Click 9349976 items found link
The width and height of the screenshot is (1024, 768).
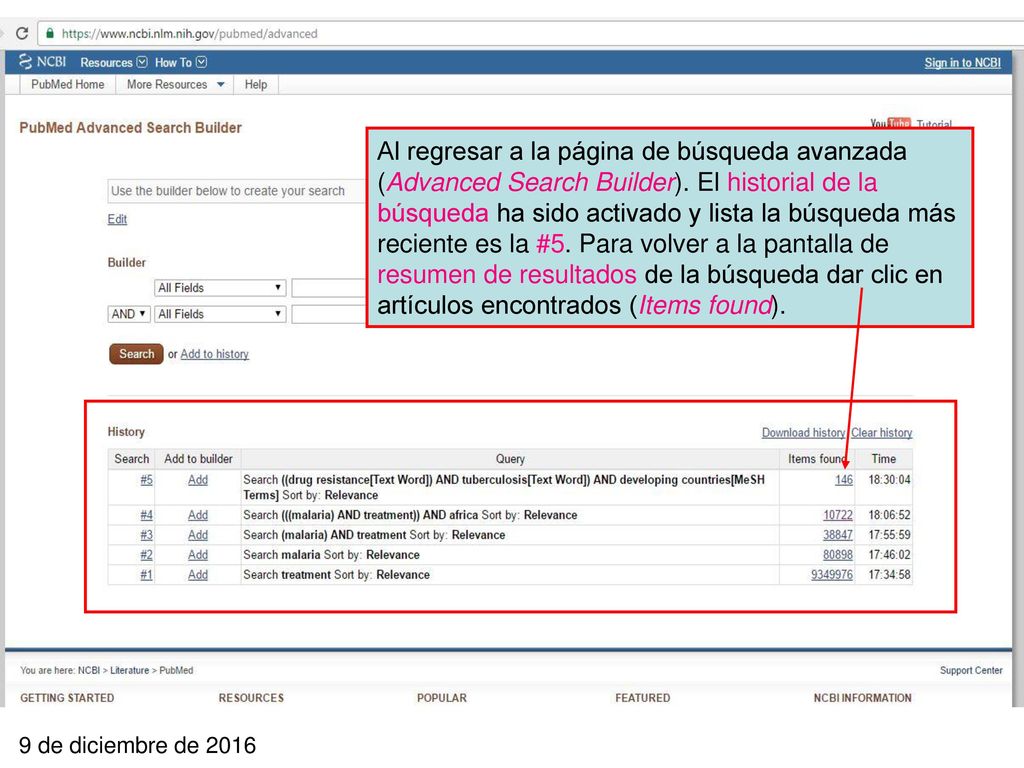(832, 575)
